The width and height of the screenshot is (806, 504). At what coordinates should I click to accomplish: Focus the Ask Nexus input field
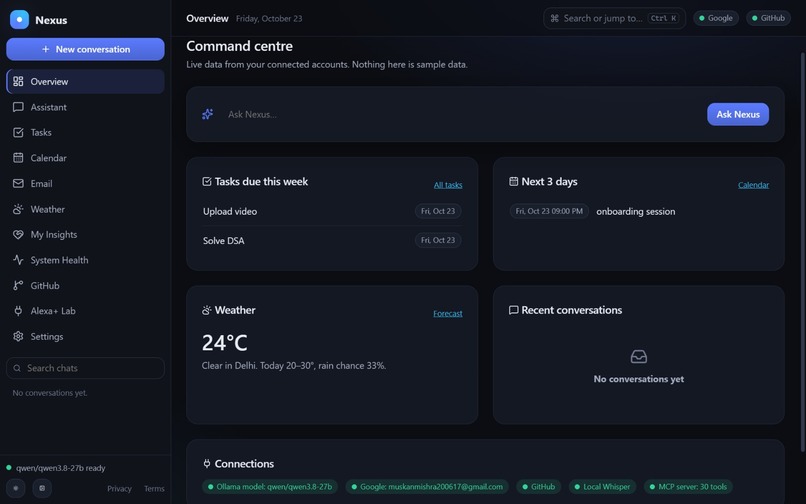(463, 115)
